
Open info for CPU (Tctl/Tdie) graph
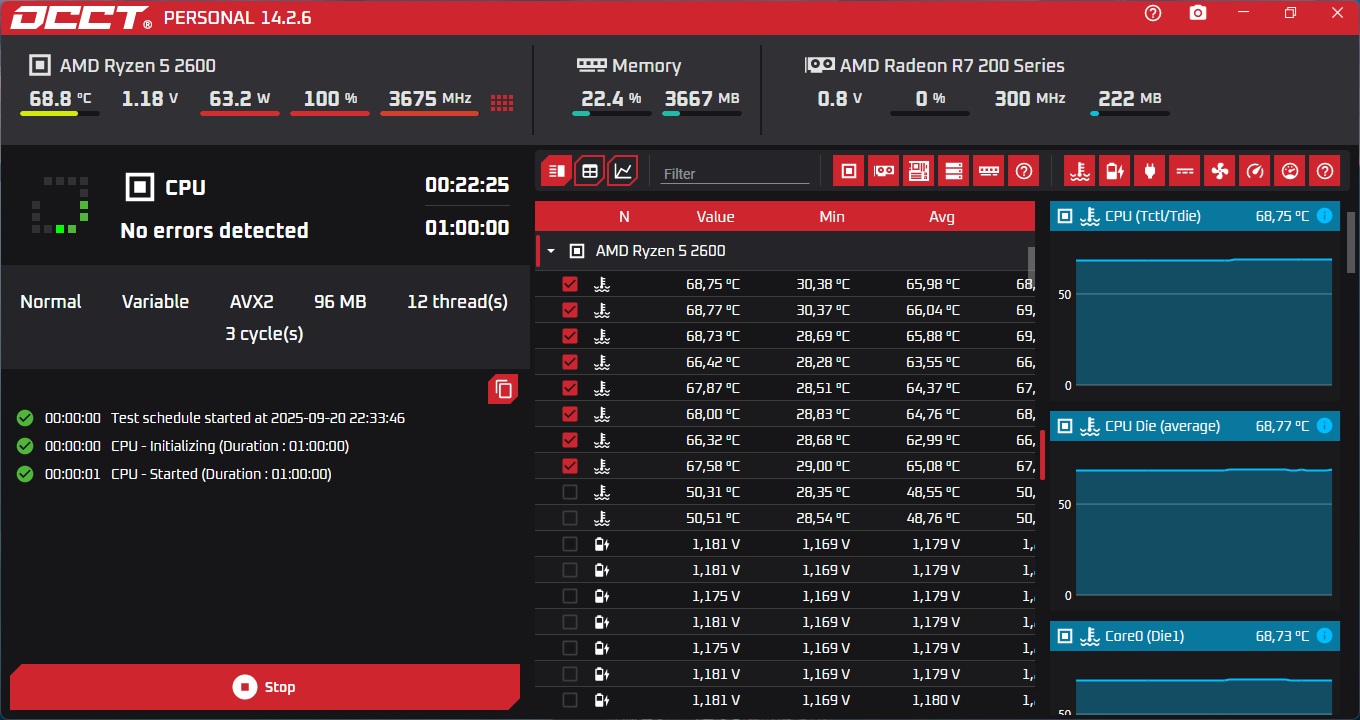tap(1325, 216)
